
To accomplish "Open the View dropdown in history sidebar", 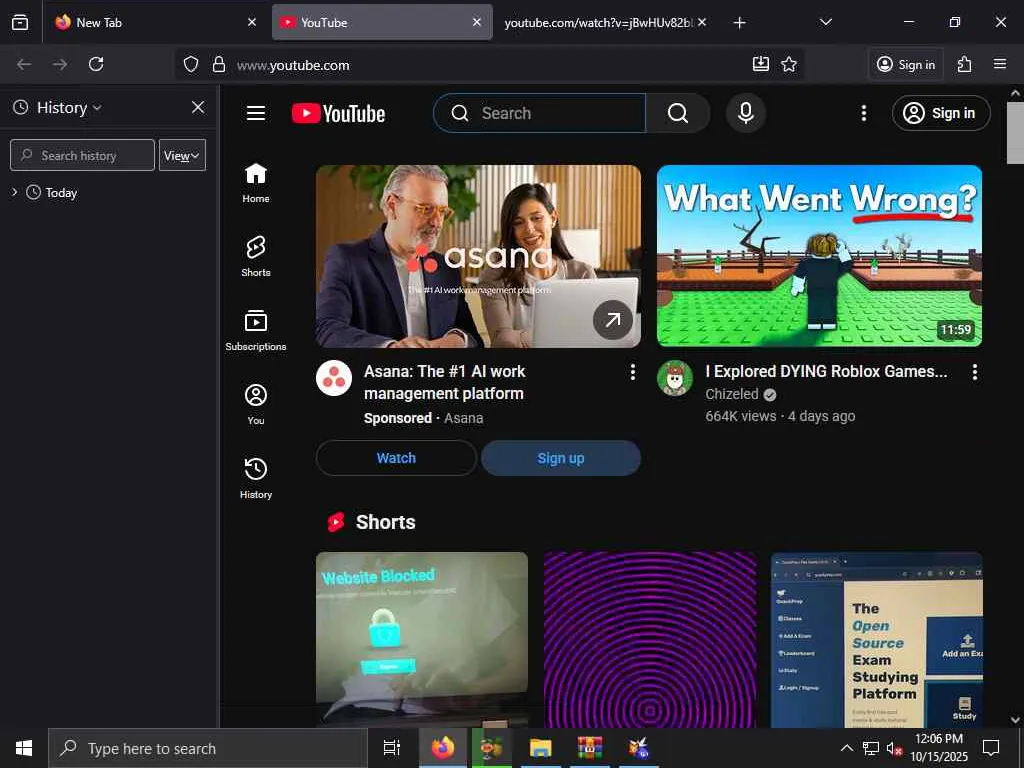I will (x=182, y=155).
